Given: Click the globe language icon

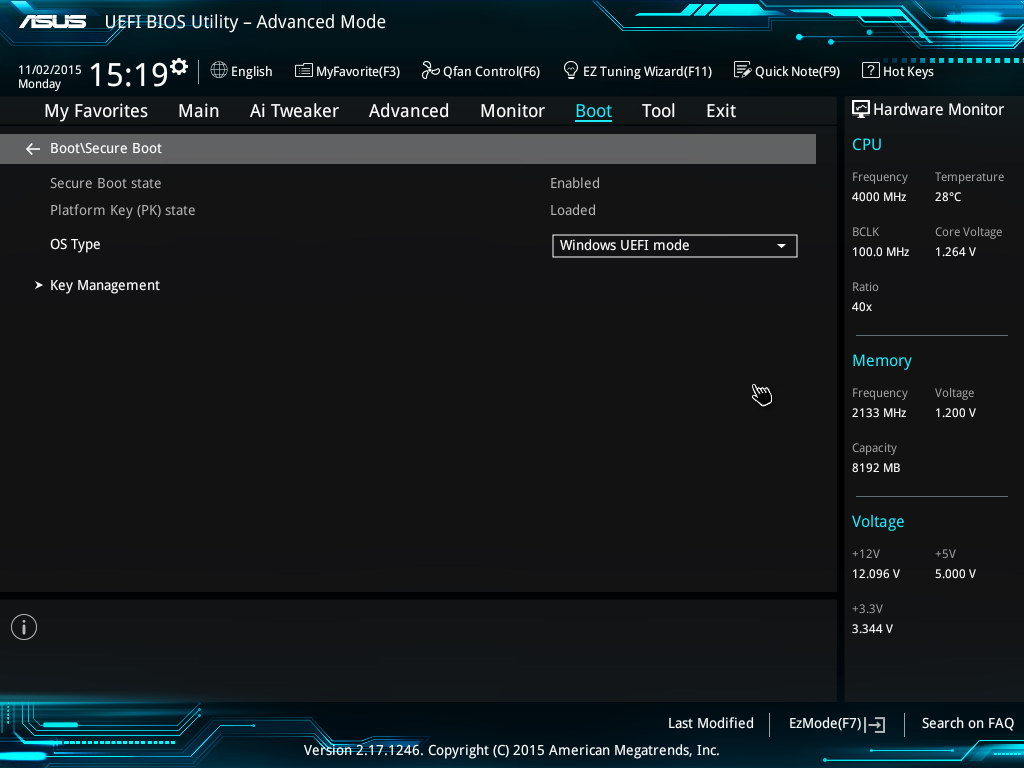Looking at the screenshot, I should (219, 71).
